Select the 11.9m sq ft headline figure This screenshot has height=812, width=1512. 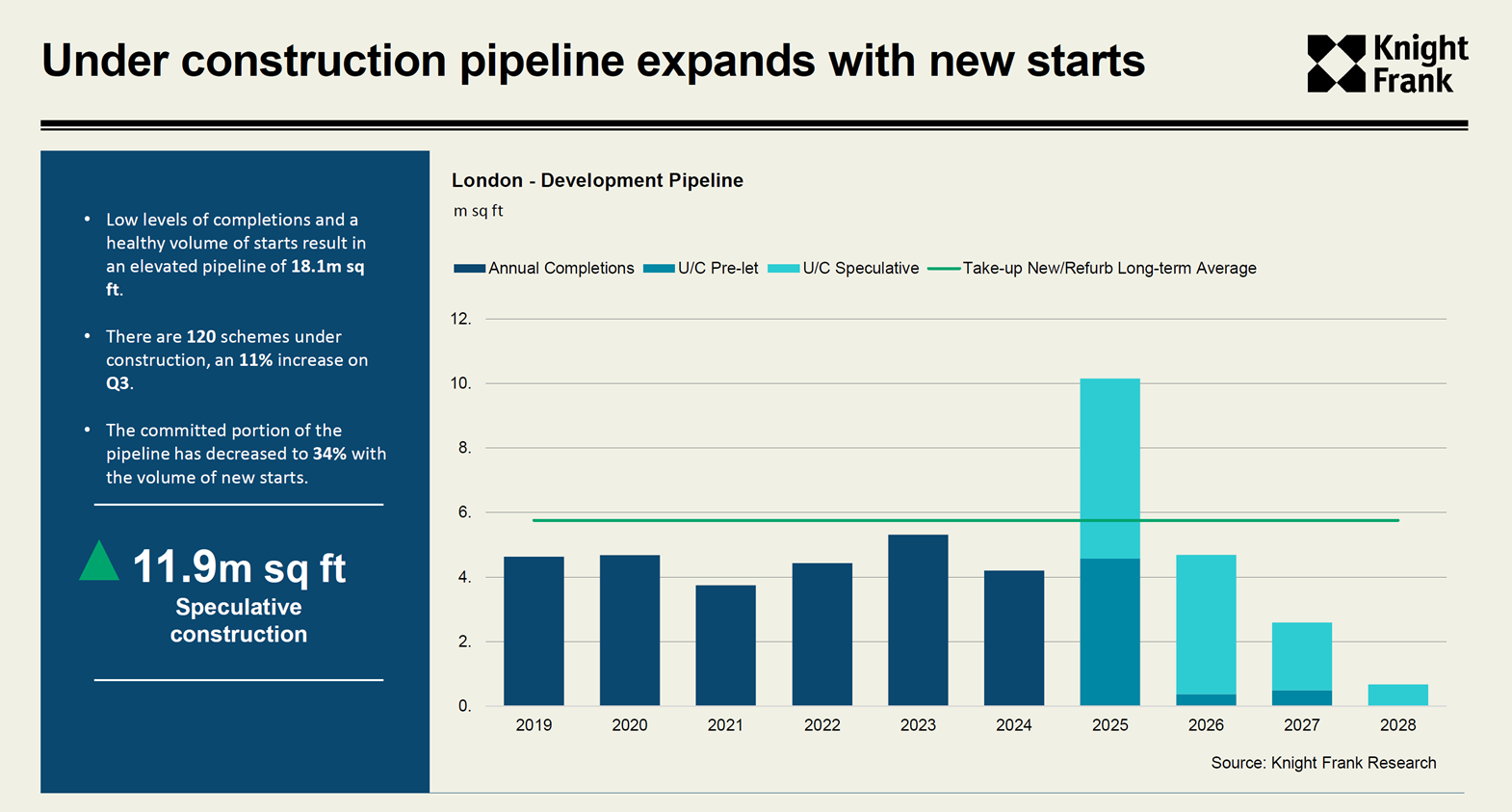(x=239, y=567)
